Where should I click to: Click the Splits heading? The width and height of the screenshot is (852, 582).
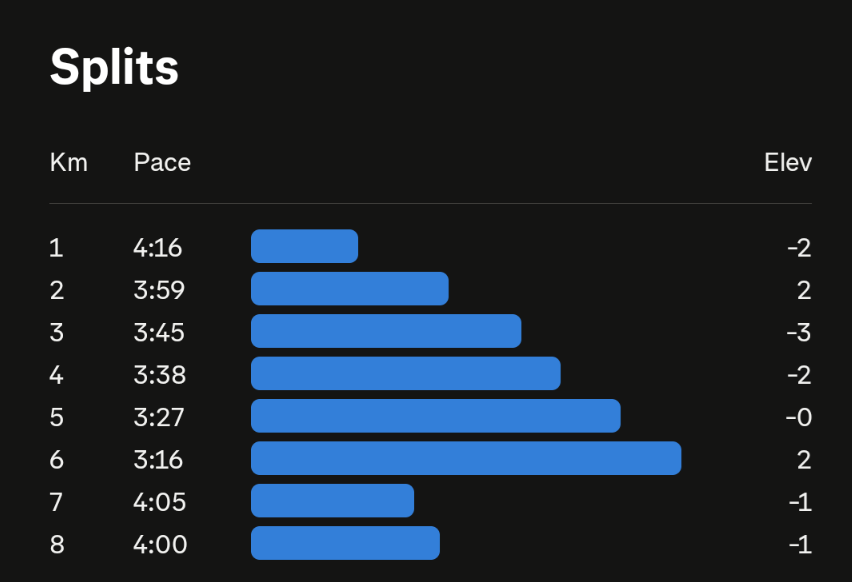pyautogui.click(x=114, y=68)
